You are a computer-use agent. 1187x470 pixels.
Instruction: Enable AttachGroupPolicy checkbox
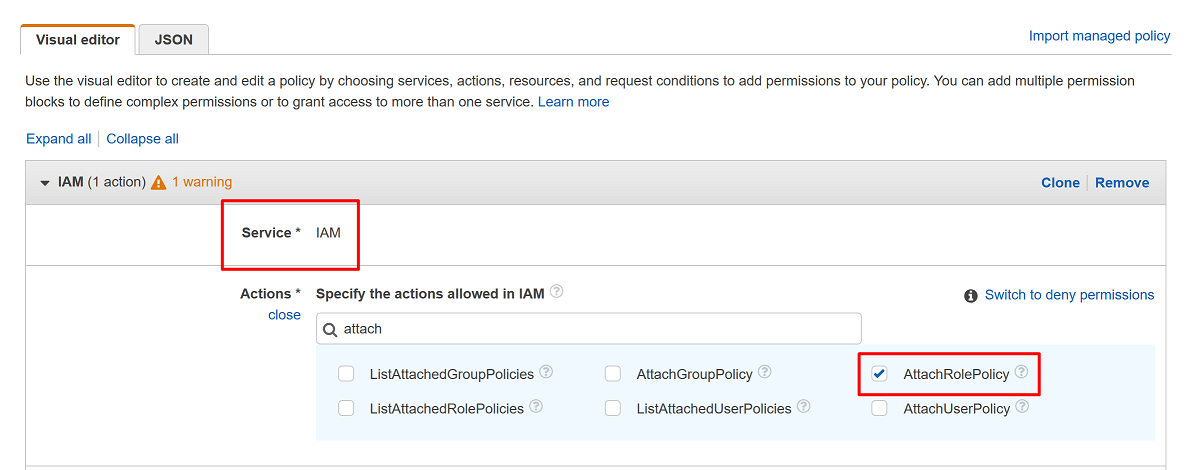point(613,374)
